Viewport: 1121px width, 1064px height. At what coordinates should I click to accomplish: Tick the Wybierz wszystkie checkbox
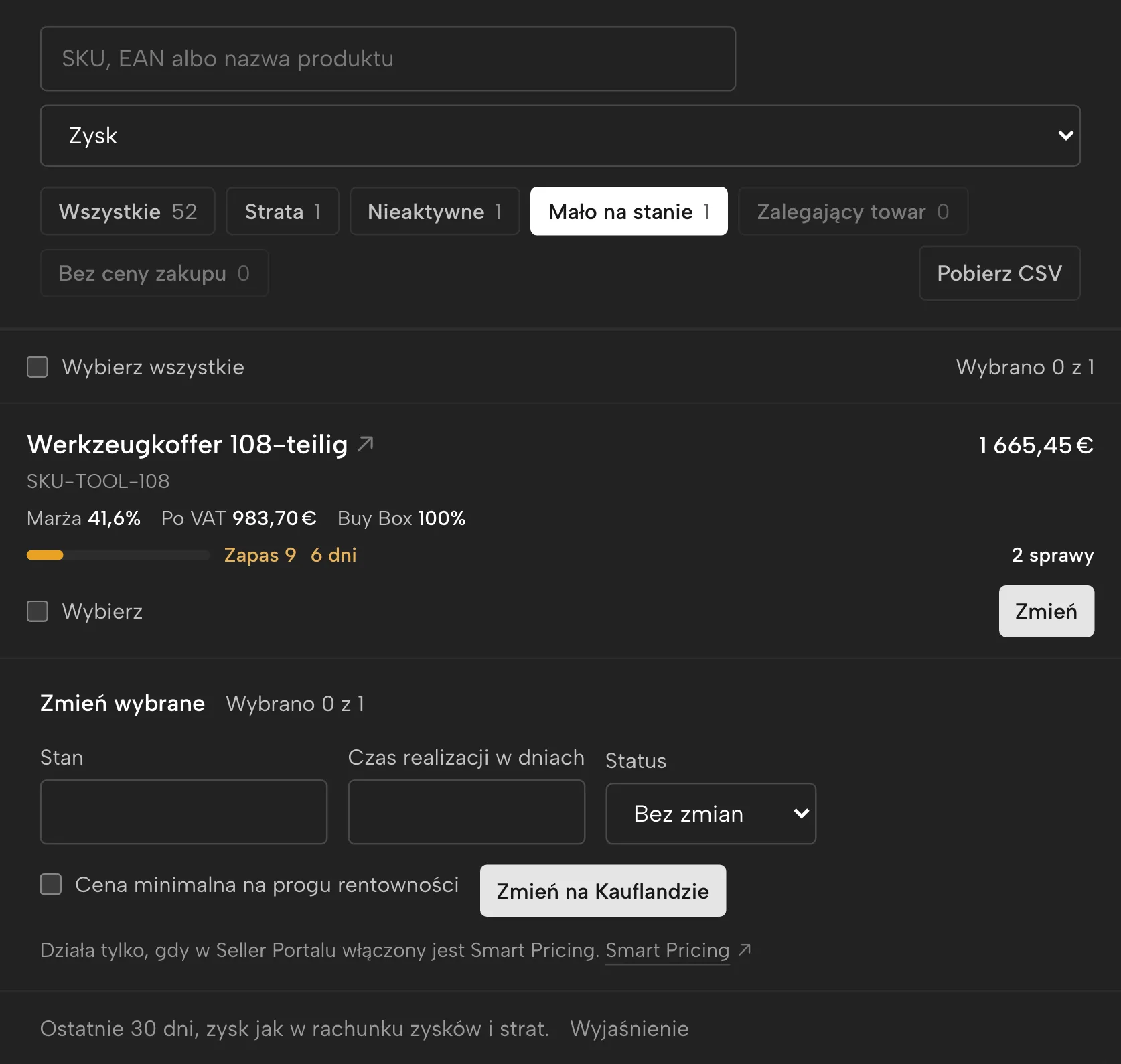point(38,367)
